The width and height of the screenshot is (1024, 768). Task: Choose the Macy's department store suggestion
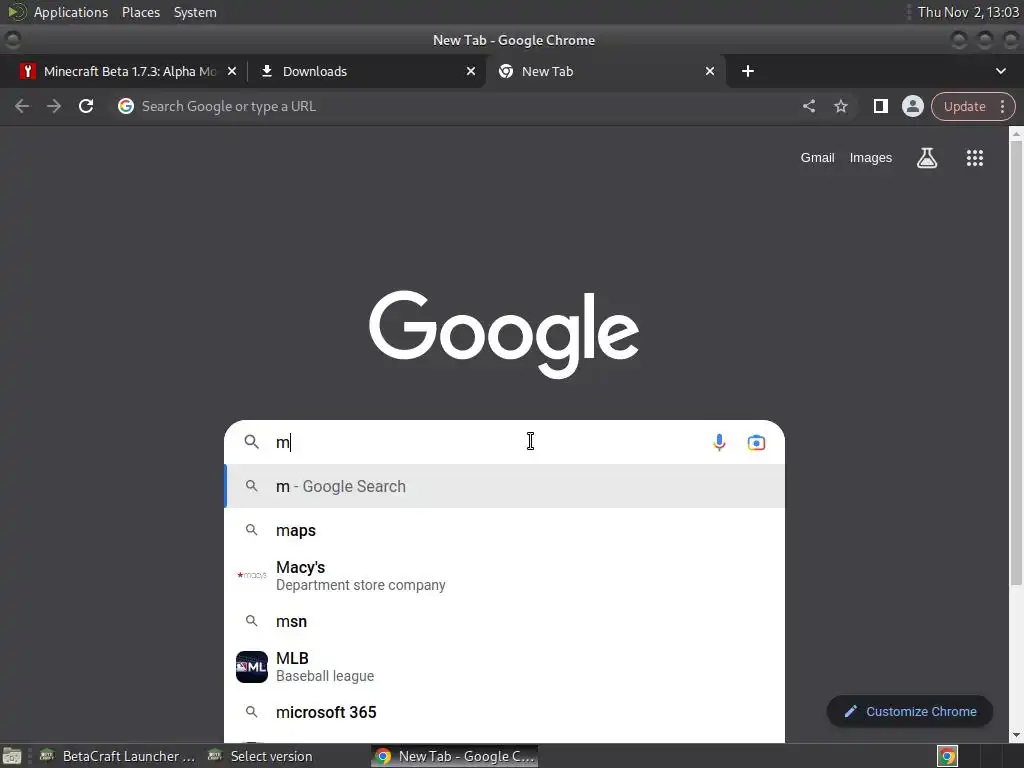pos(504,575)
